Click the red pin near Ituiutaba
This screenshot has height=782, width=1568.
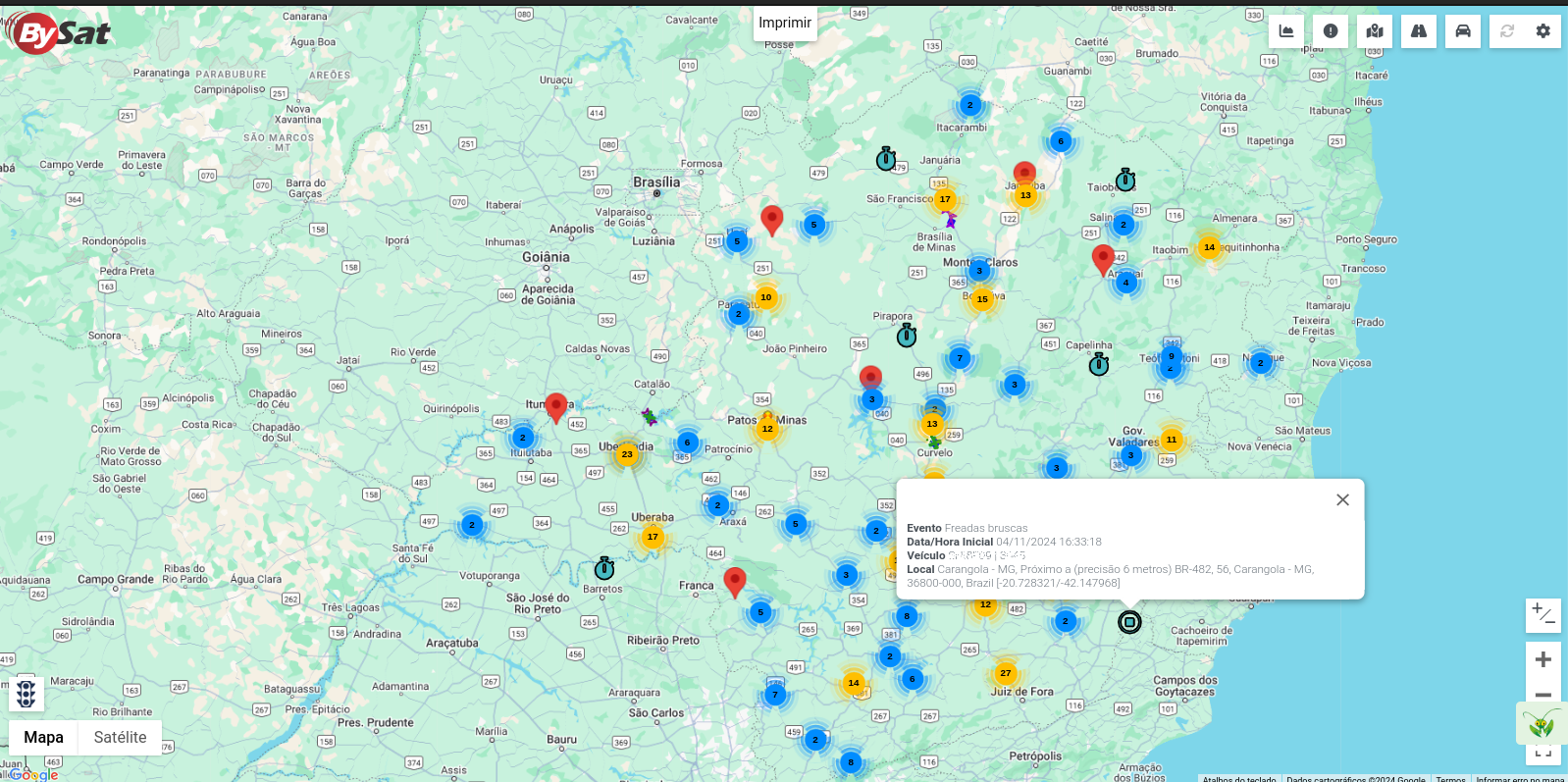(556, 407)
